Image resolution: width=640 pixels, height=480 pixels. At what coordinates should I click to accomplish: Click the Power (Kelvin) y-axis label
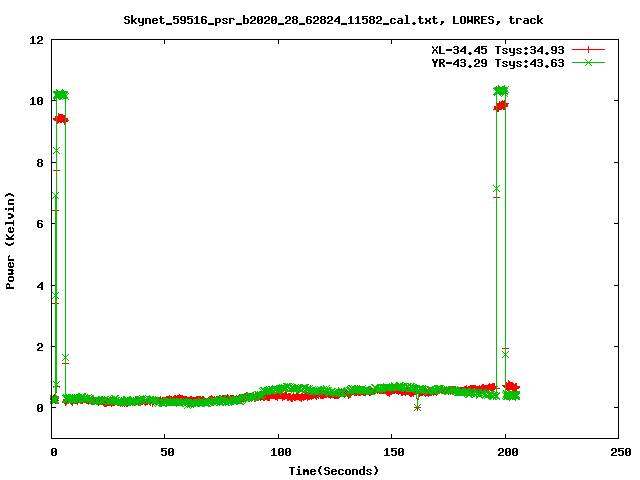point(10,241)
